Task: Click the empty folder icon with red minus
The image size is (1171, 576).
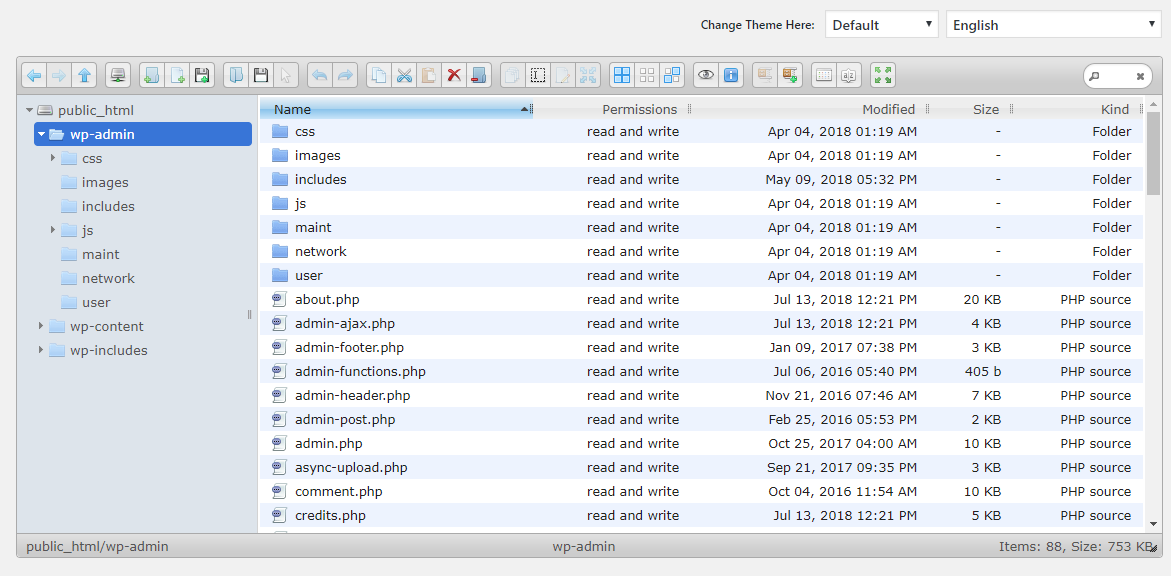Action: pyautogui.click(x=479, y=75)
